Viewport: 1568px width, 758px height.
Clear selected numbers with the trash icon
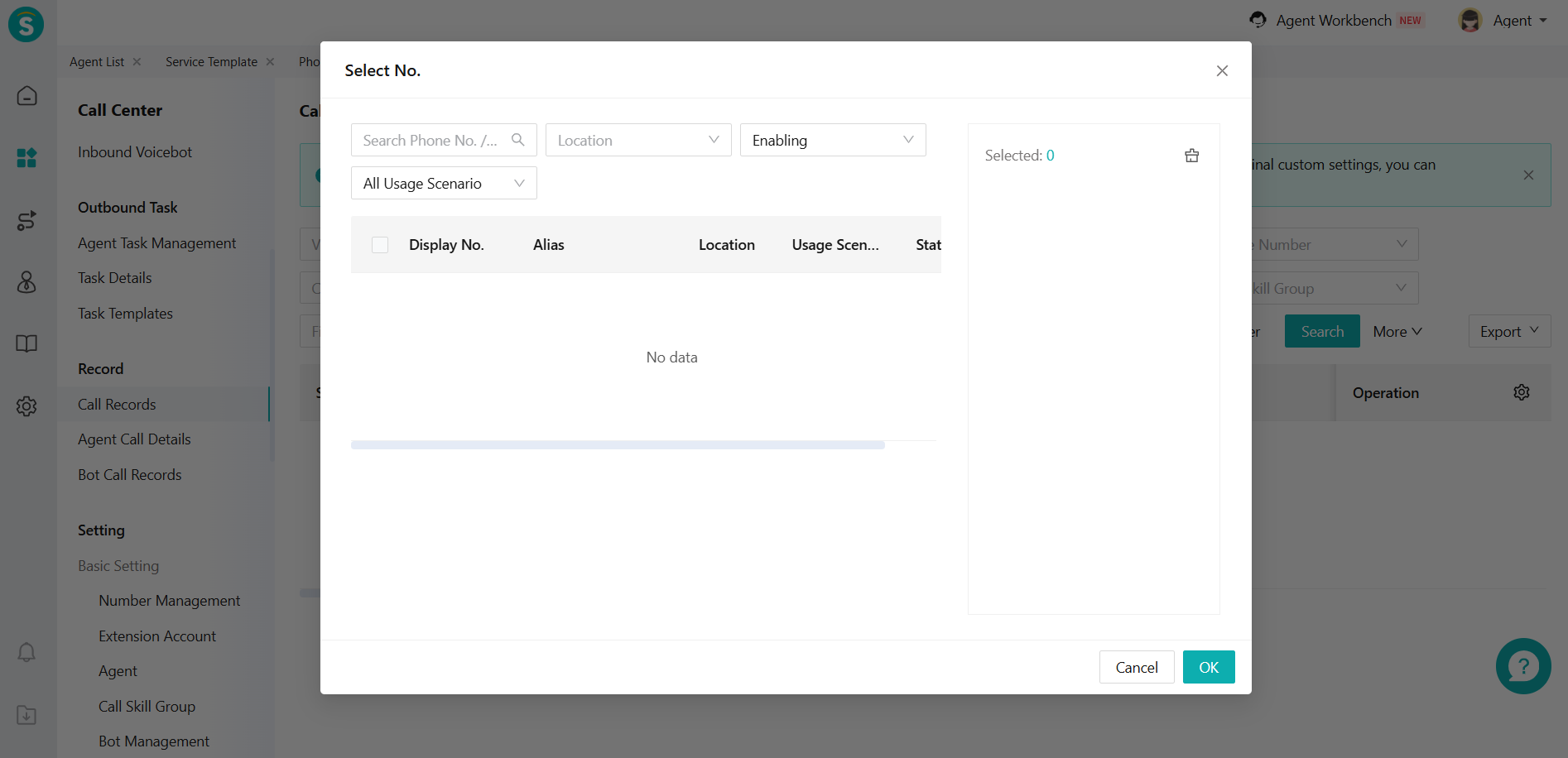(x=1191, y=156)
